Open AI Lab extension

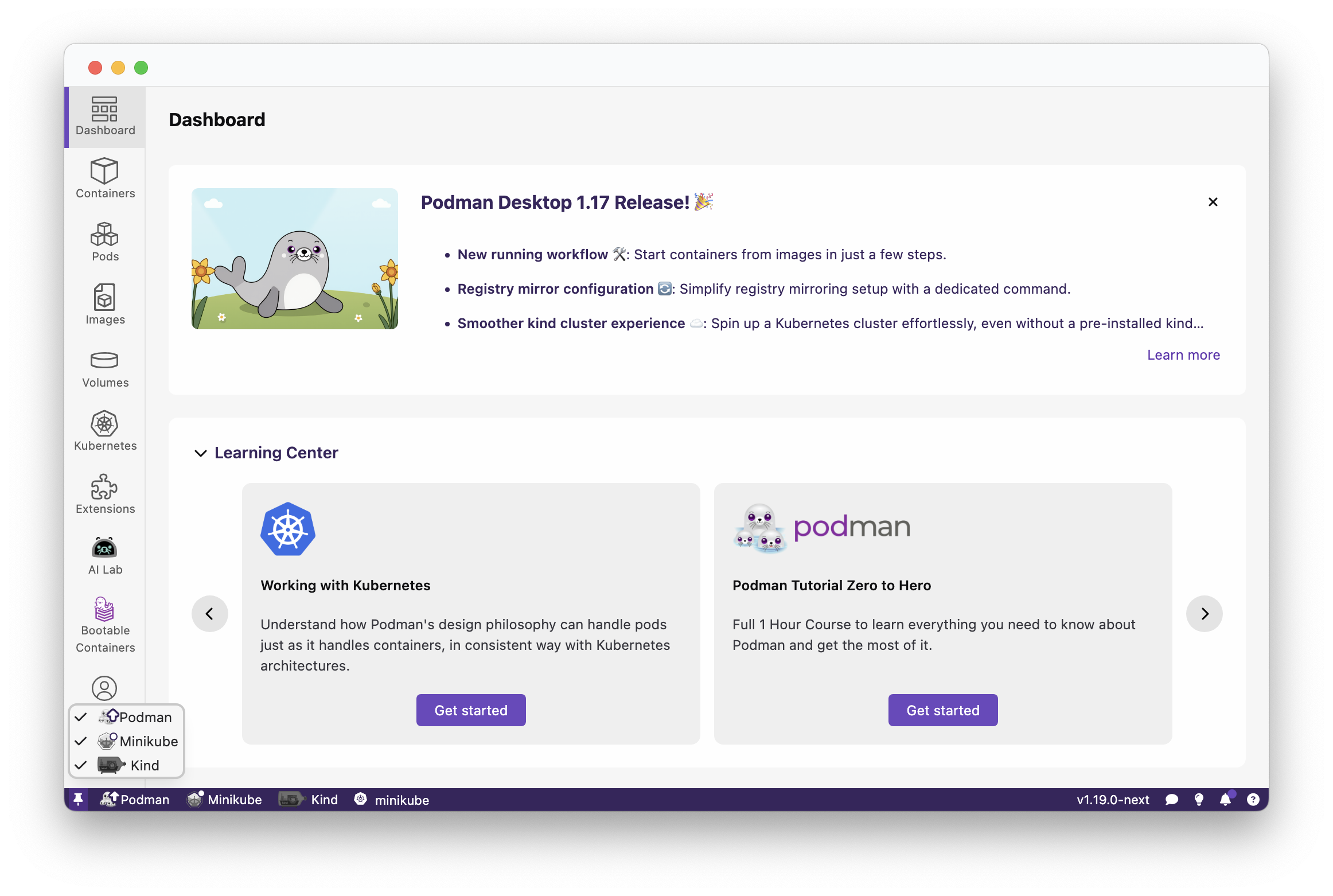[105, 556]
